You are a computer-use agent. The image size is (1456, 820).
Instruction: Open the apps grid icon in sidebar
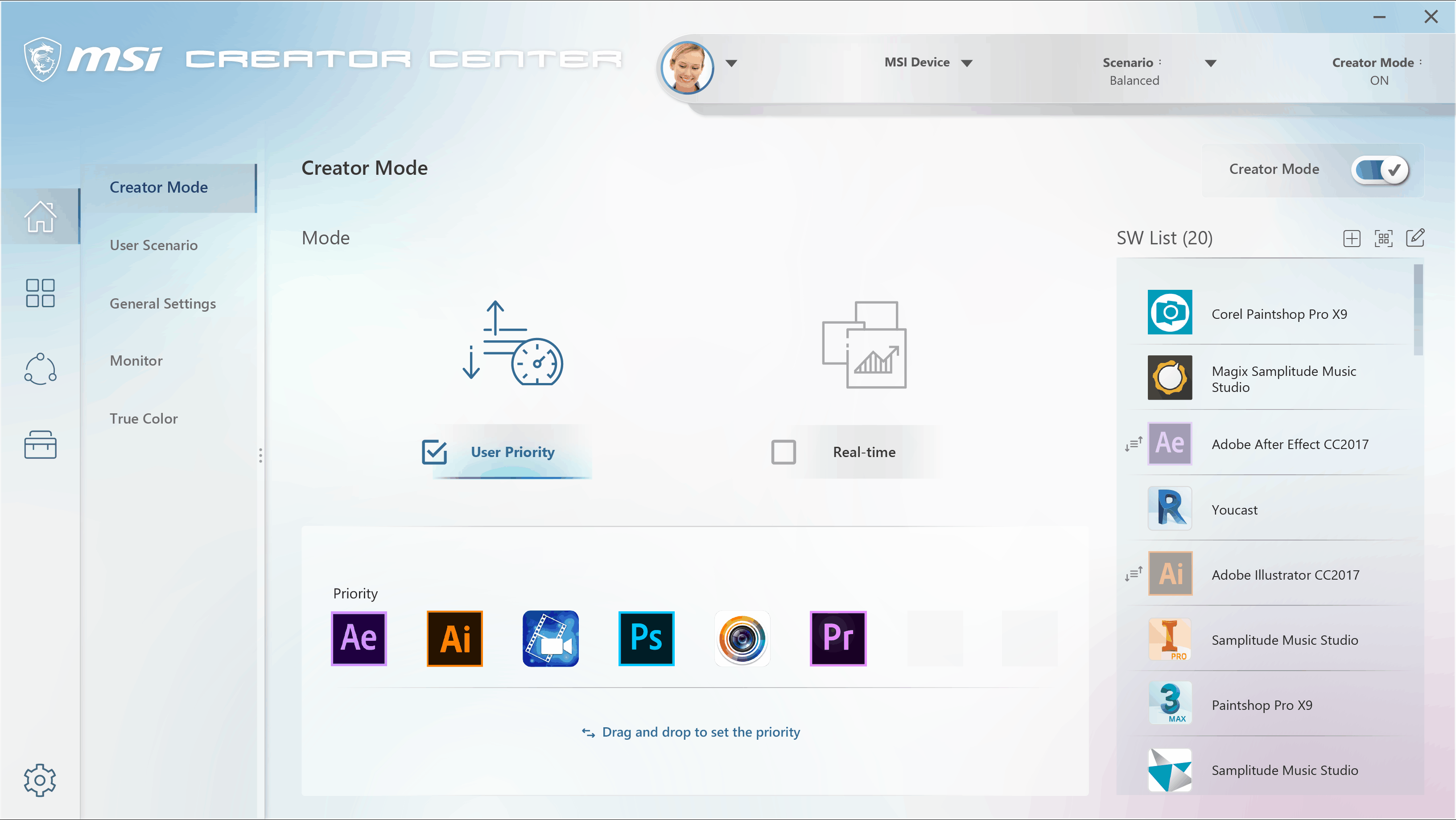click(40, 293)
